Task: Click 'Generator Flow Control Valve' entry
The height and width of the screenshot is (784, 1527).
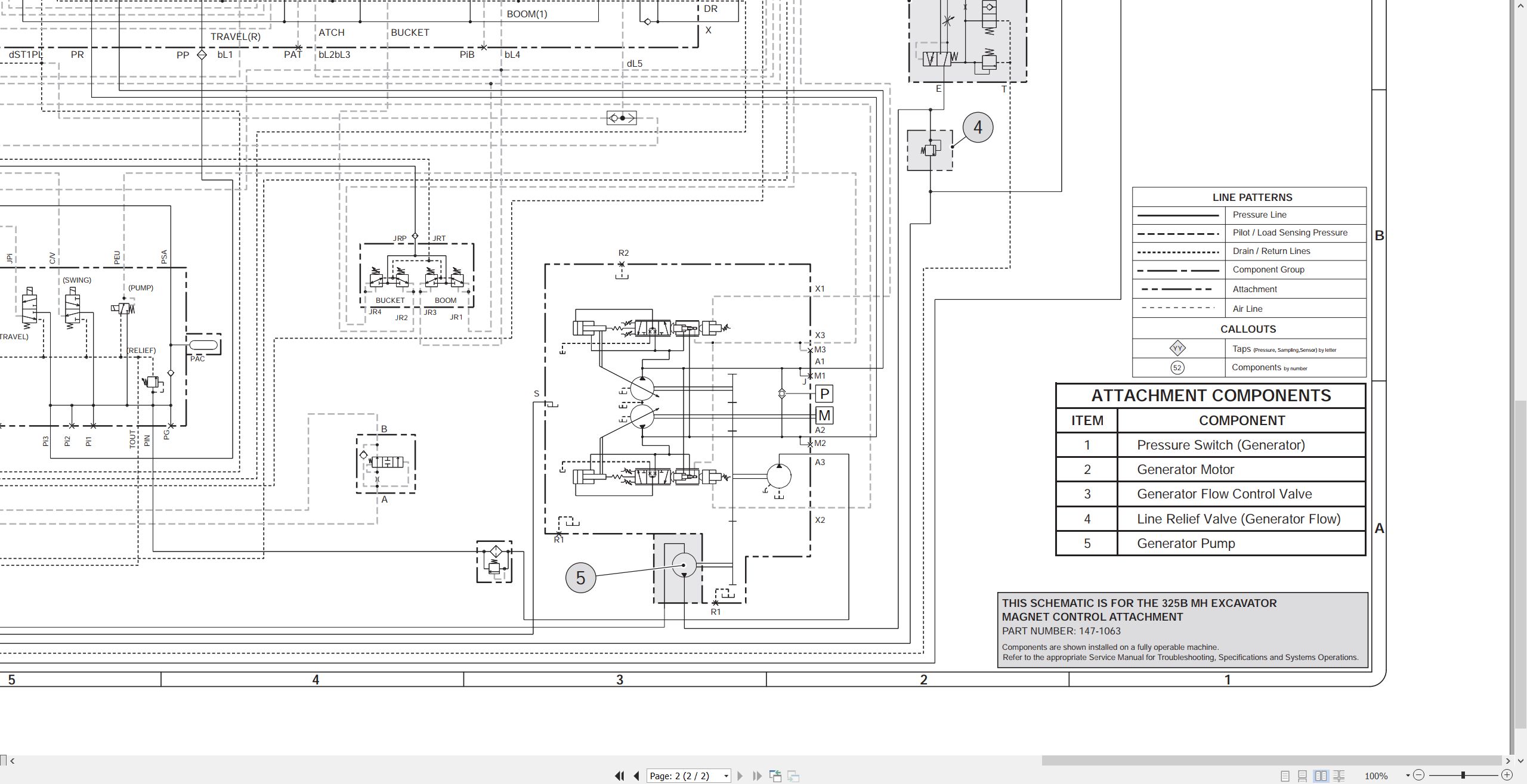Action: coord(1224,494)
